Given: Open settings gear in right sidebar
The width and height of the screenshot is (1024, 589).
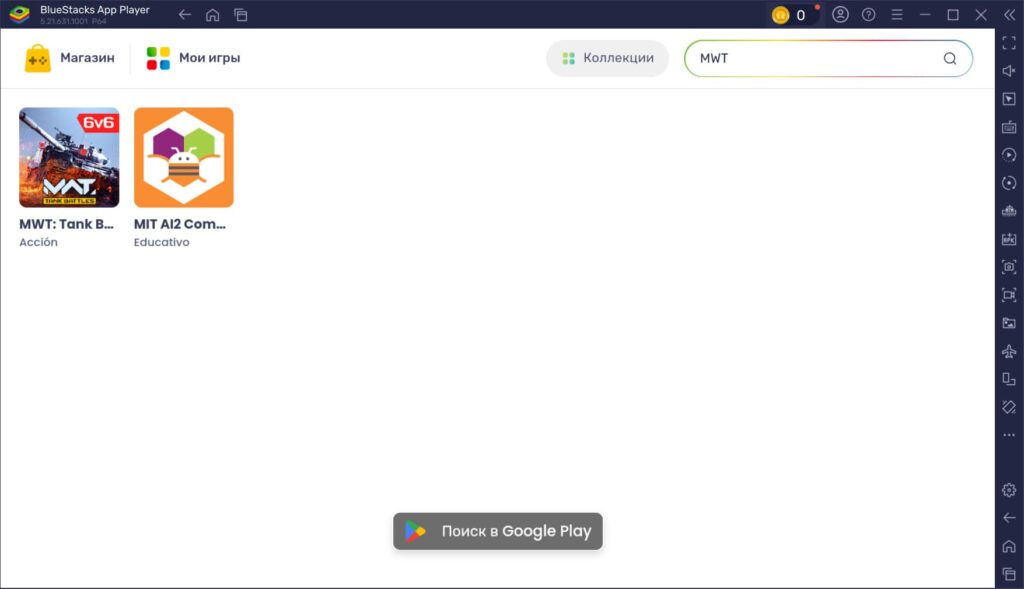Looking at the screenshot, I should 1009,490.
